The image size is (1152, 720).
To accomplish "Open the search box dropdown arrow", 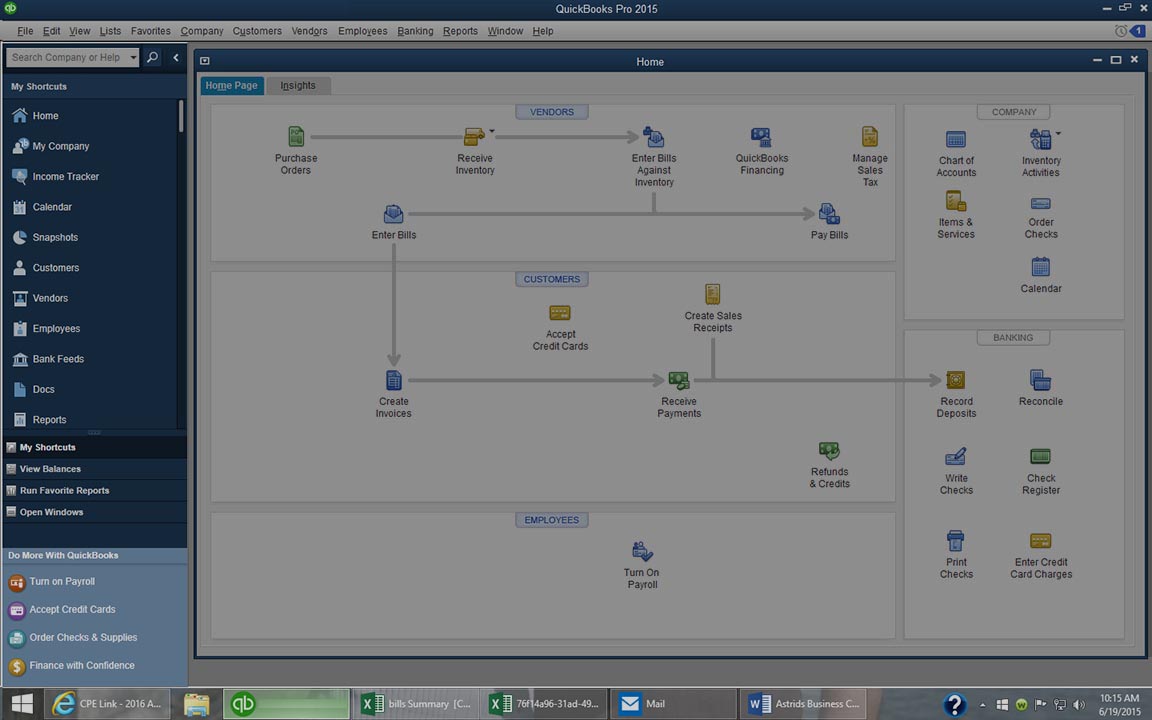I will coord(133,58).
